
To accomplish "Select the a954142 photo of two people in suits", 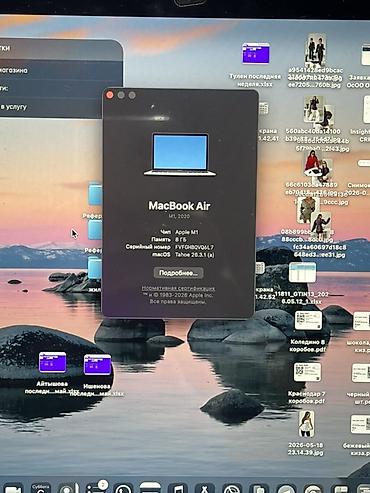I will point(315,50).
